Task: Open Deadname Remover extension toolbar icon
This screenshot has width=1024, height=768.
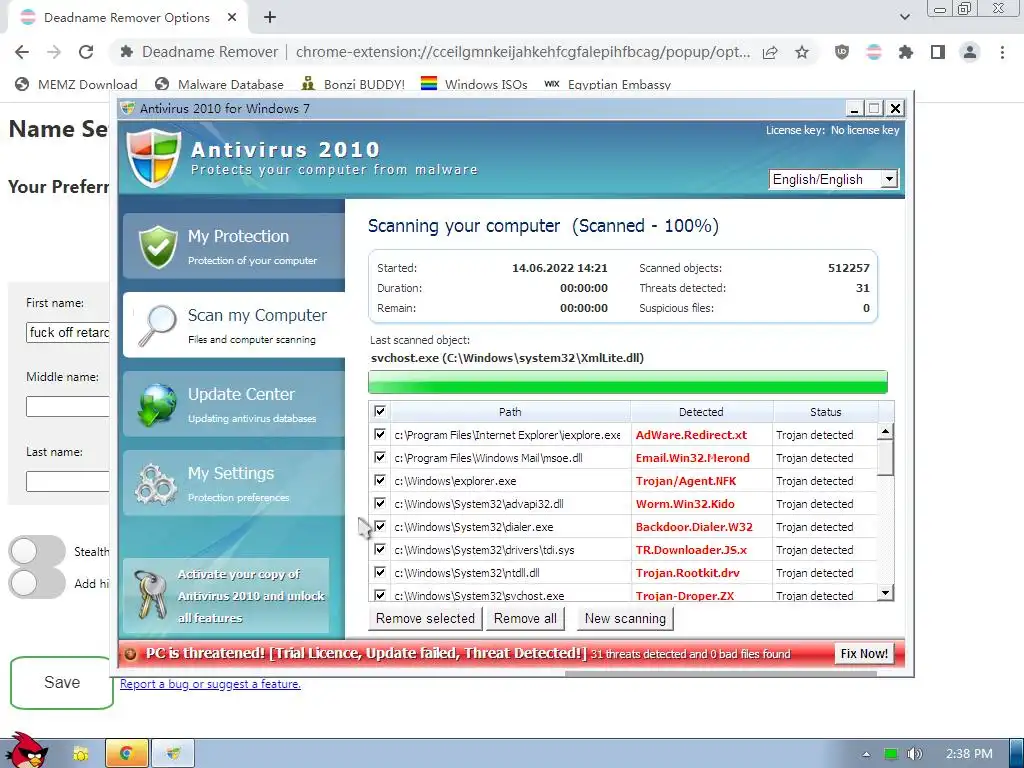Action: (874, 52)
